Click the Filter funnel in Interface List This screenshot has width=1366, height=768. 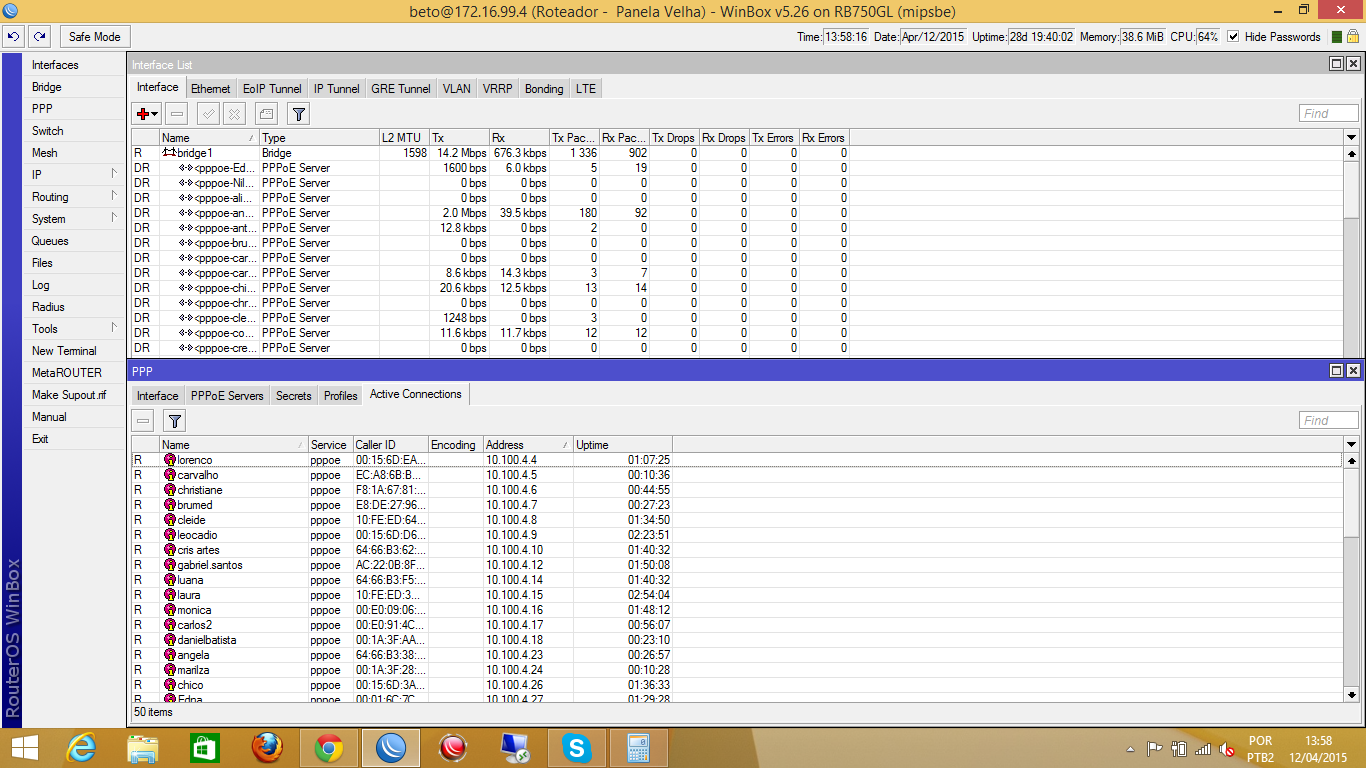tap(297, 113)
